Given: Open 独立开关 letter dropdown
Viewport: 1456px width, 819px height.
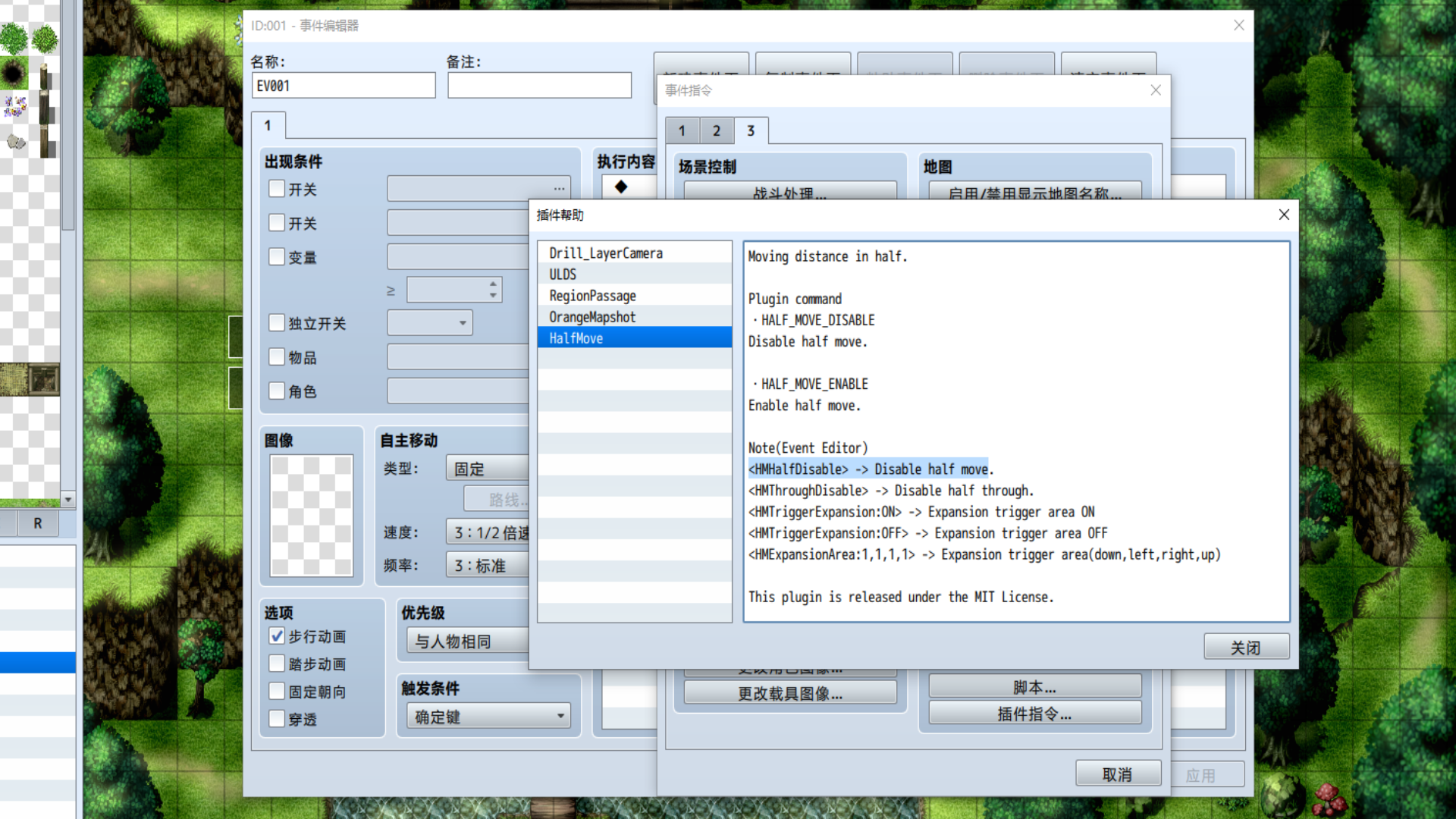Looking at the screenshot, I should click(430, 323).
